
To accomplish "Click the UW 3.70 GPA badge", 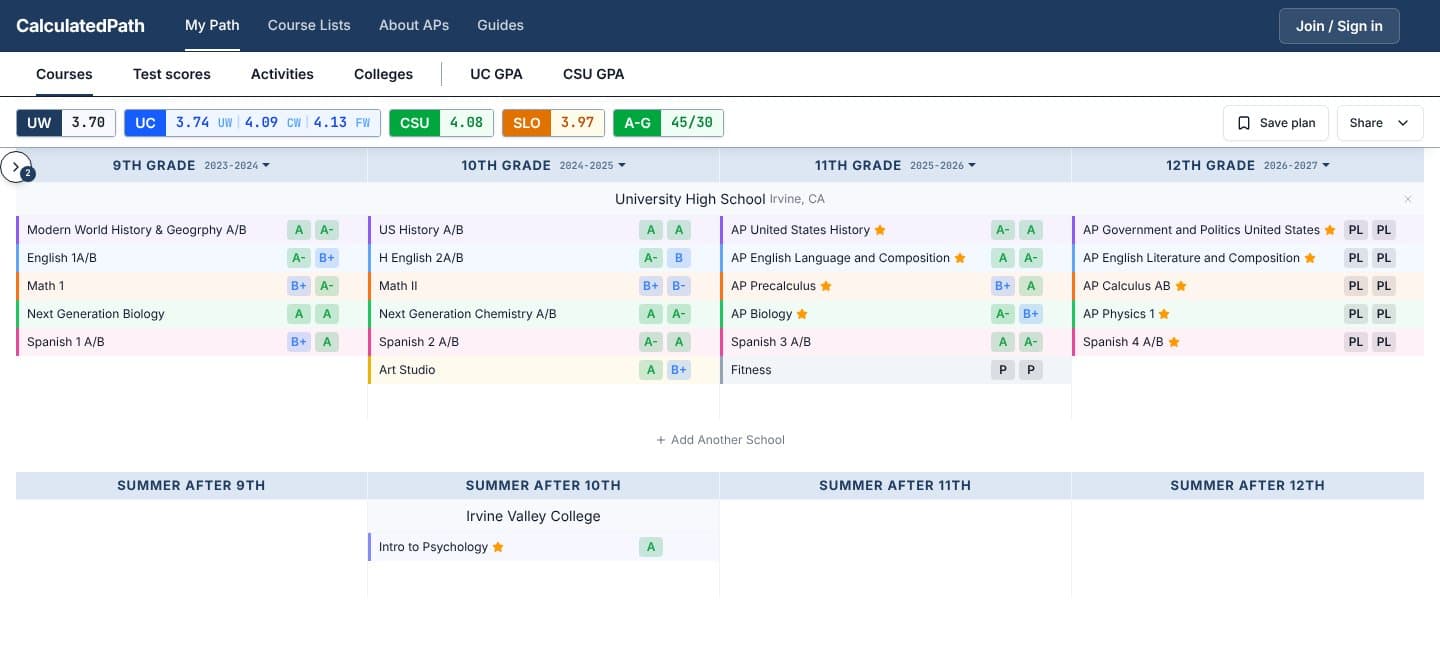I will pyautogui.click(x=66, y=123).
